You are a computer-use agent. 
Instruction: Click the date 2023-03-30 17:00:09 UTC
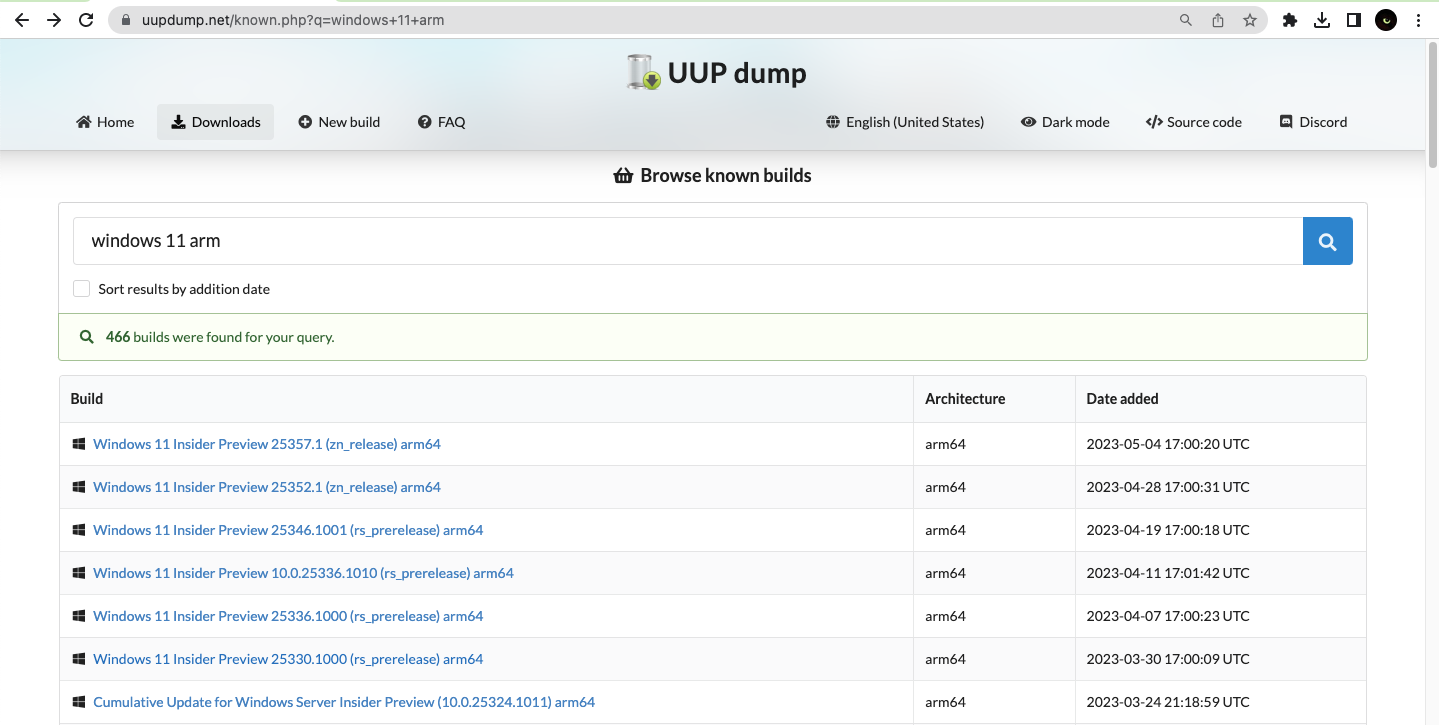tap(1168, 659)
